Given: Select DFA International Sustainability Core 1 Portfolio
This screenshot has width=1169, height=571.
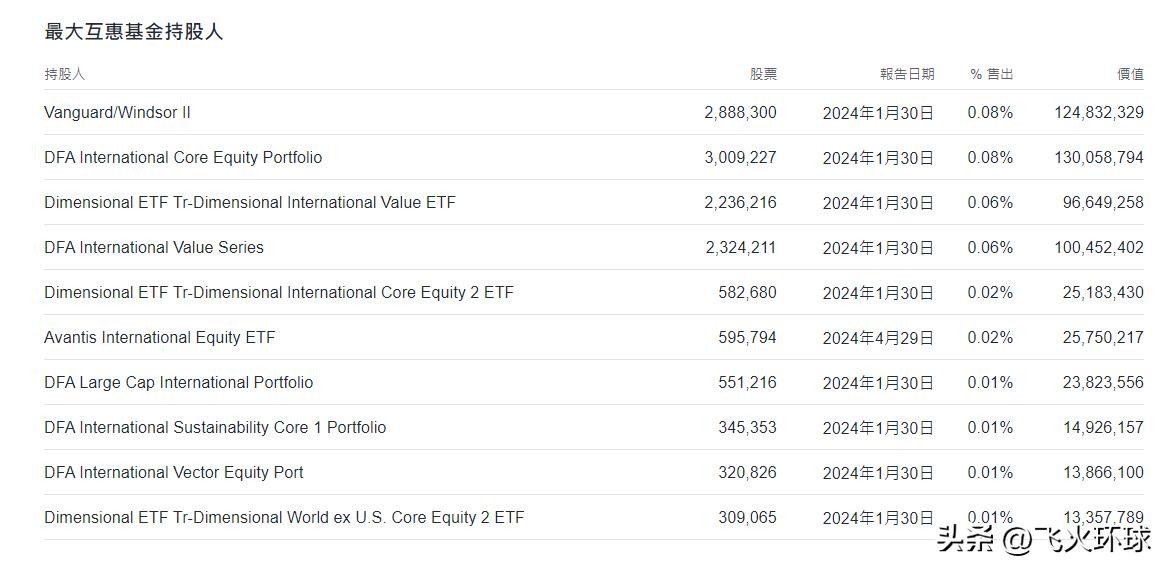Looking at the screenshot, I should 215,427.
